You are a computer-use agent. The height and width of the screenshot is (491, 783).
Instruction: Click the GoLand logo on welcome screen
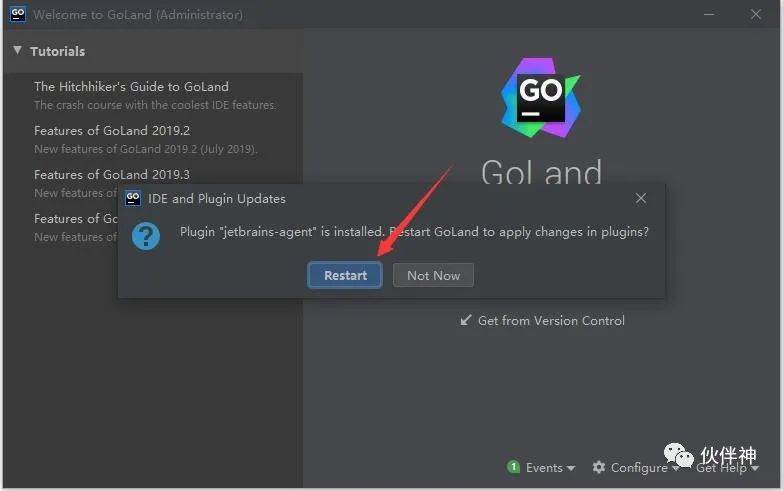[x=541, y=98]
